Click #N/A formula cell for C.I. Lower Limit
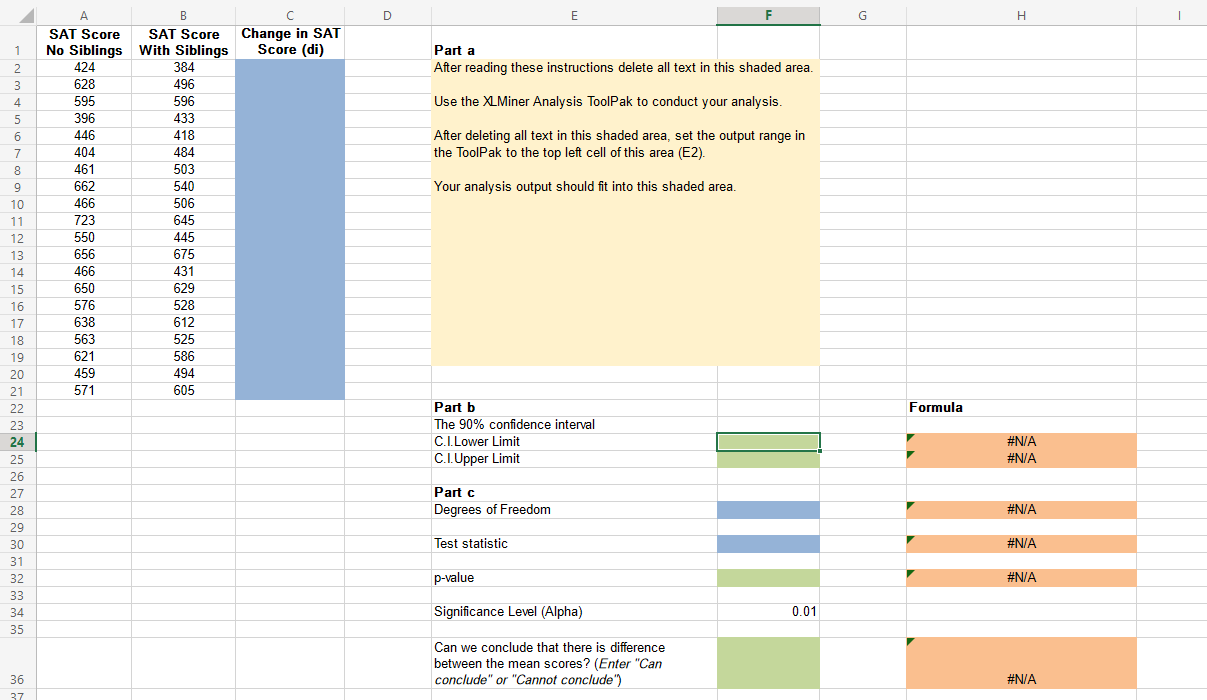Image resolution: width=1207 pixels, height=700 pixels. [1021, 442]
